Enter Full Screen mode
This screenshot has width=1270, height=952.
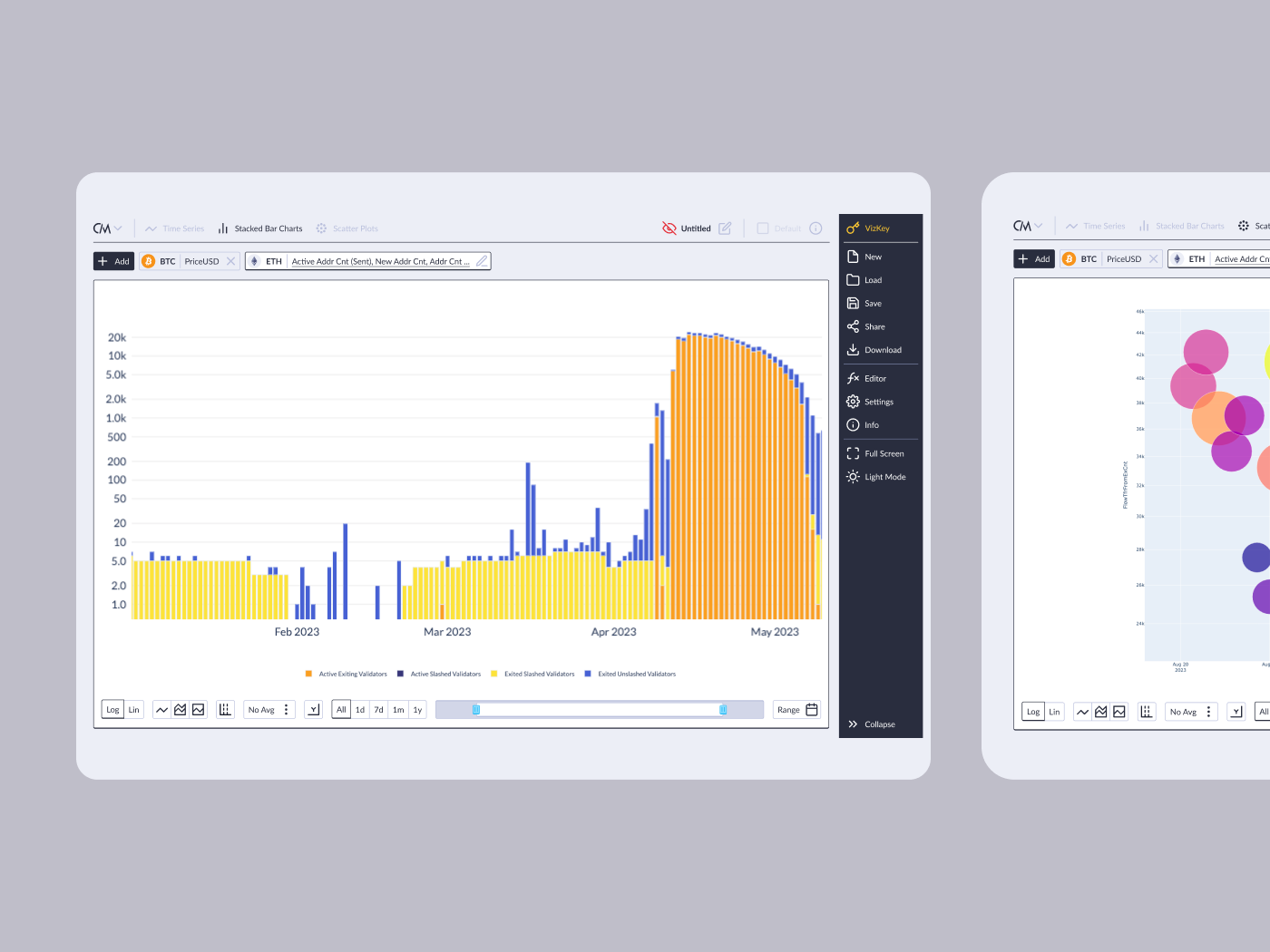tap(875, 453)
